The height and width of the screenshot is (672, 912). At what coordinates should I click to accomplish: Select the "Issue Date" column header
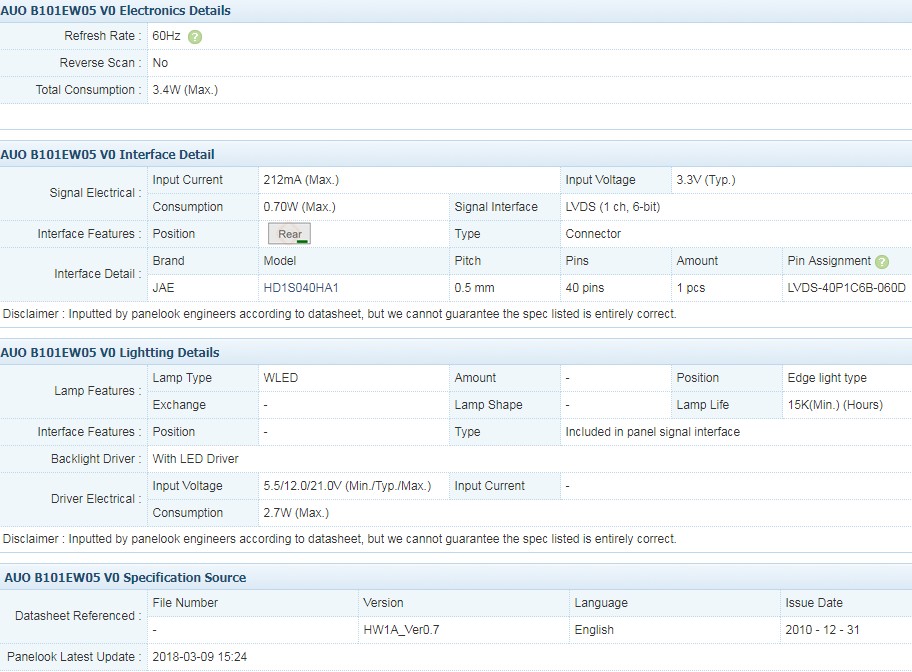pyautogui.click(x=814, y=603)
